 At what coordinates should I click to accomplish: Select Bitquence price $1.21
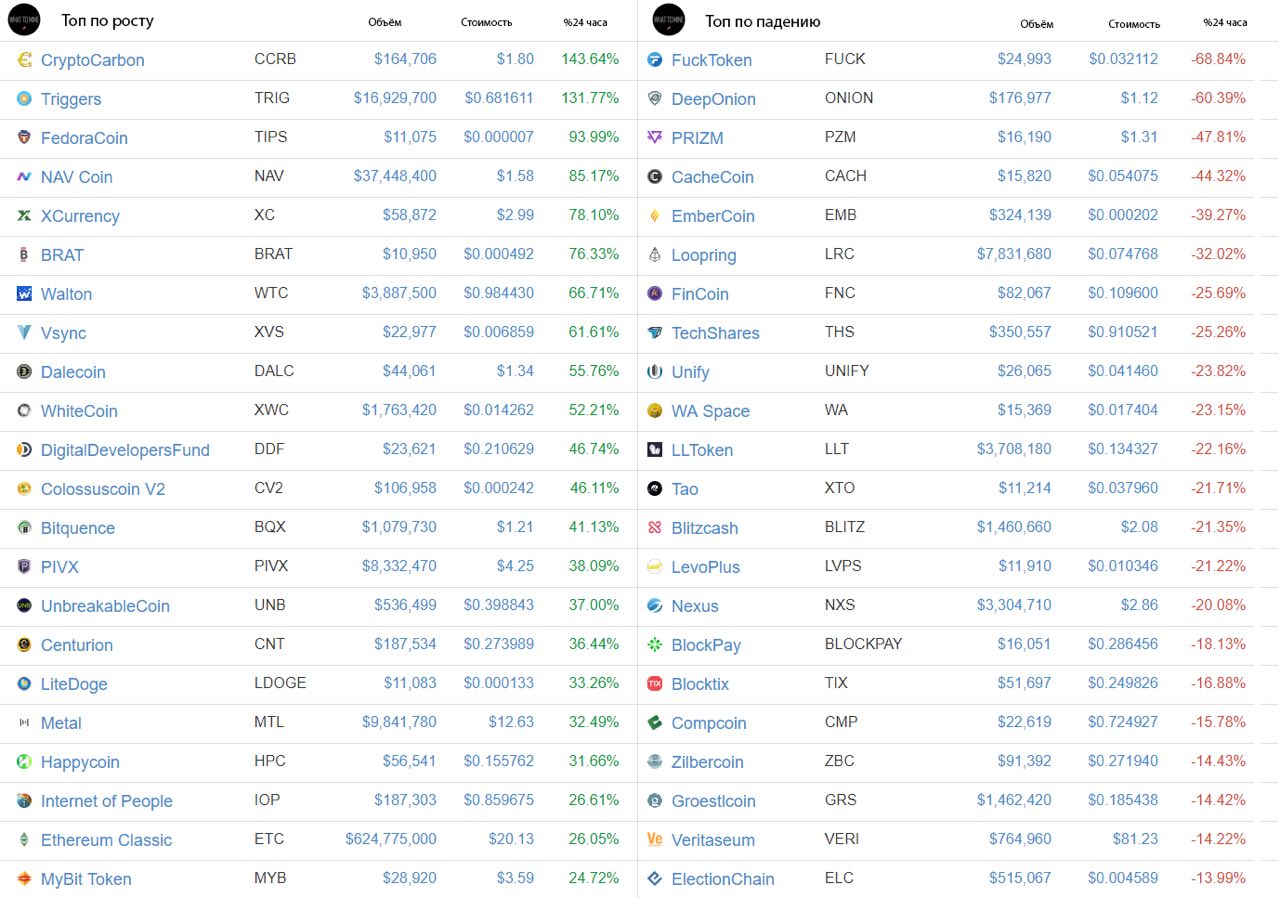point(515,527)
